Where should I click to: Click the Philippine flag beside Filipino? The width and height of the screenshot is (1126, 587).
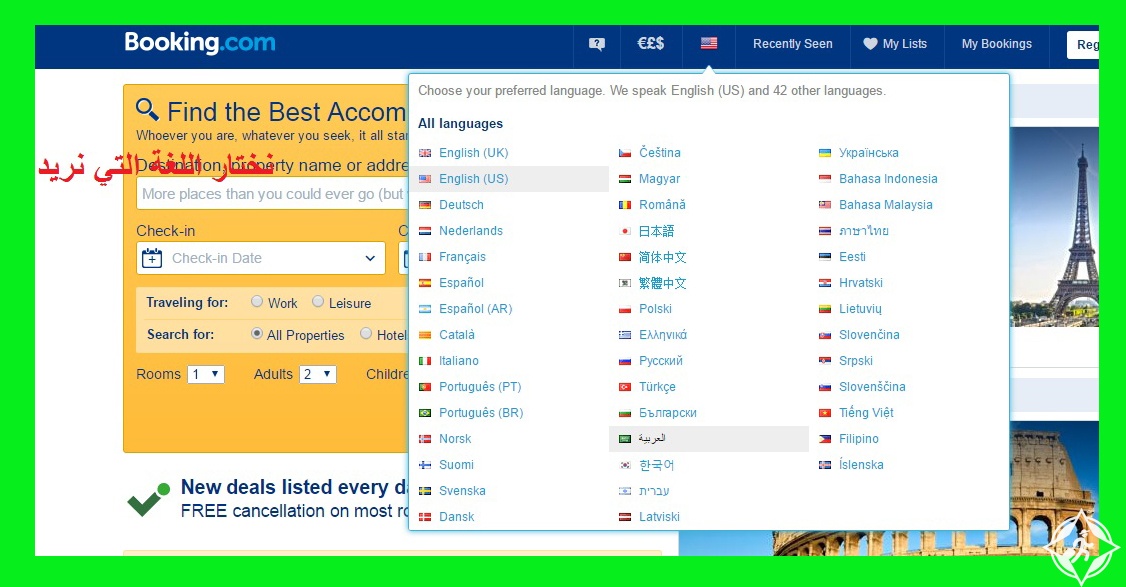[825, 439]
